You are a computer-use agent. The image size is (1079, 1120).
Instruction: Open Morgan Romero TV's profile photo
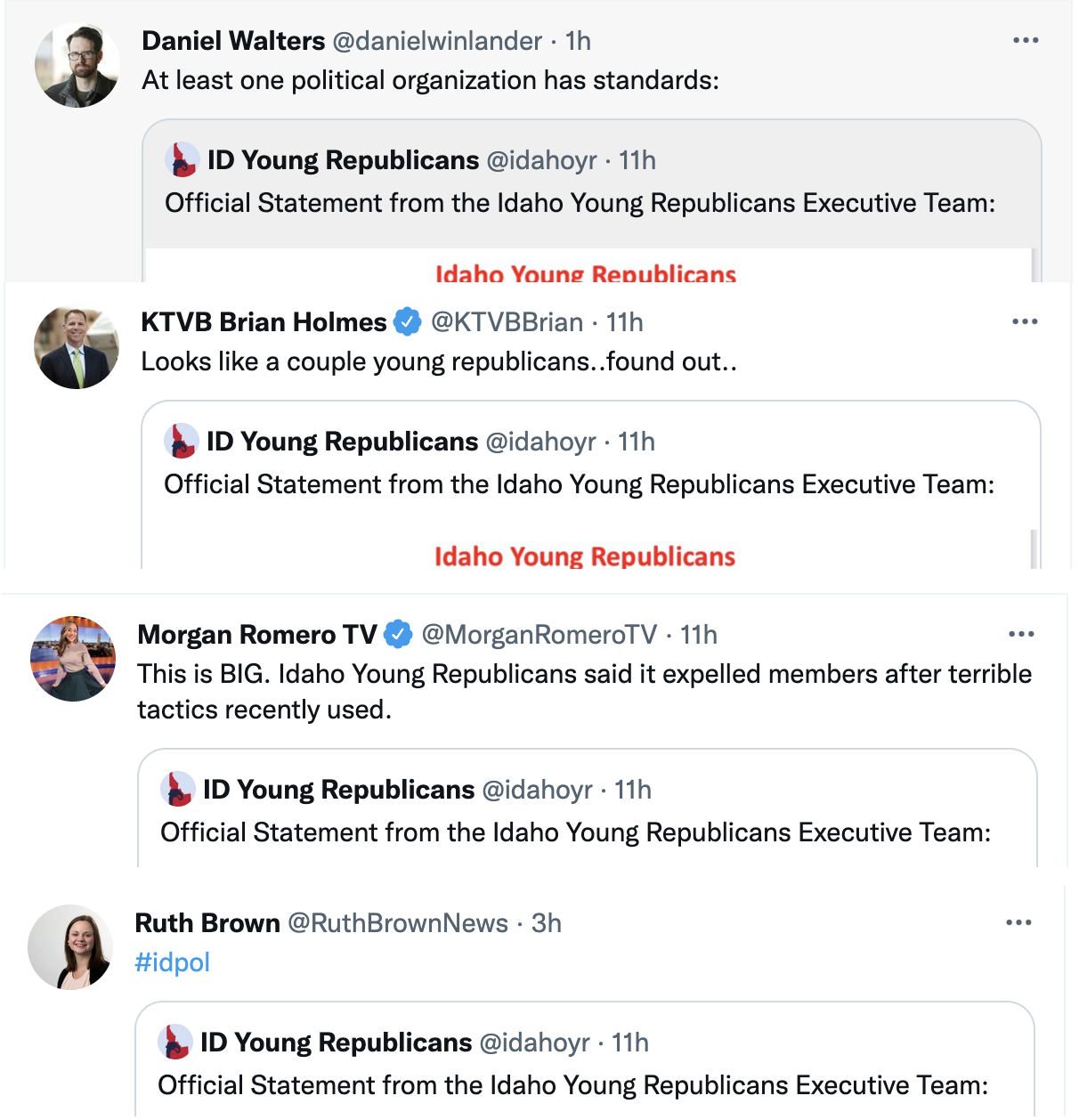tap(73, 659)
